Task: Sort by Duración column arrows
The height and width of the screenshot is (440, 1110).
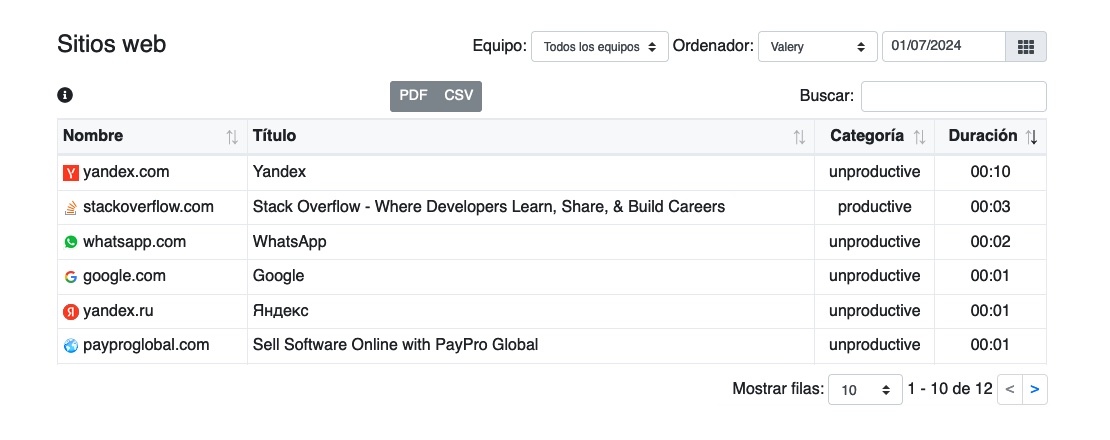Action: [x=1032, y=137]
